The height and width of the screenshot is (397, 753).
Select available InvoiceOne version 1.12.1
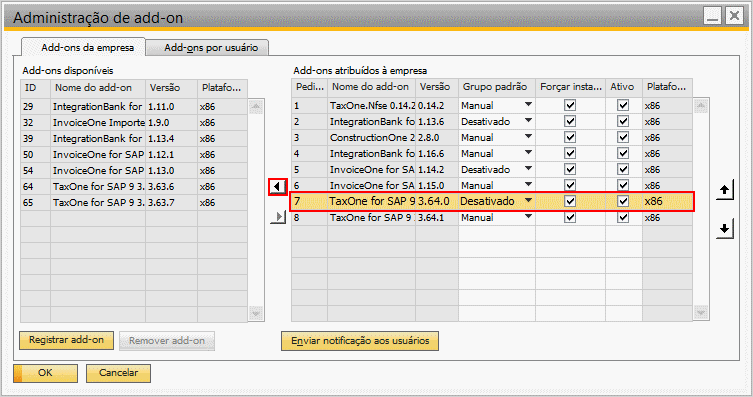(x=134, y=155)
